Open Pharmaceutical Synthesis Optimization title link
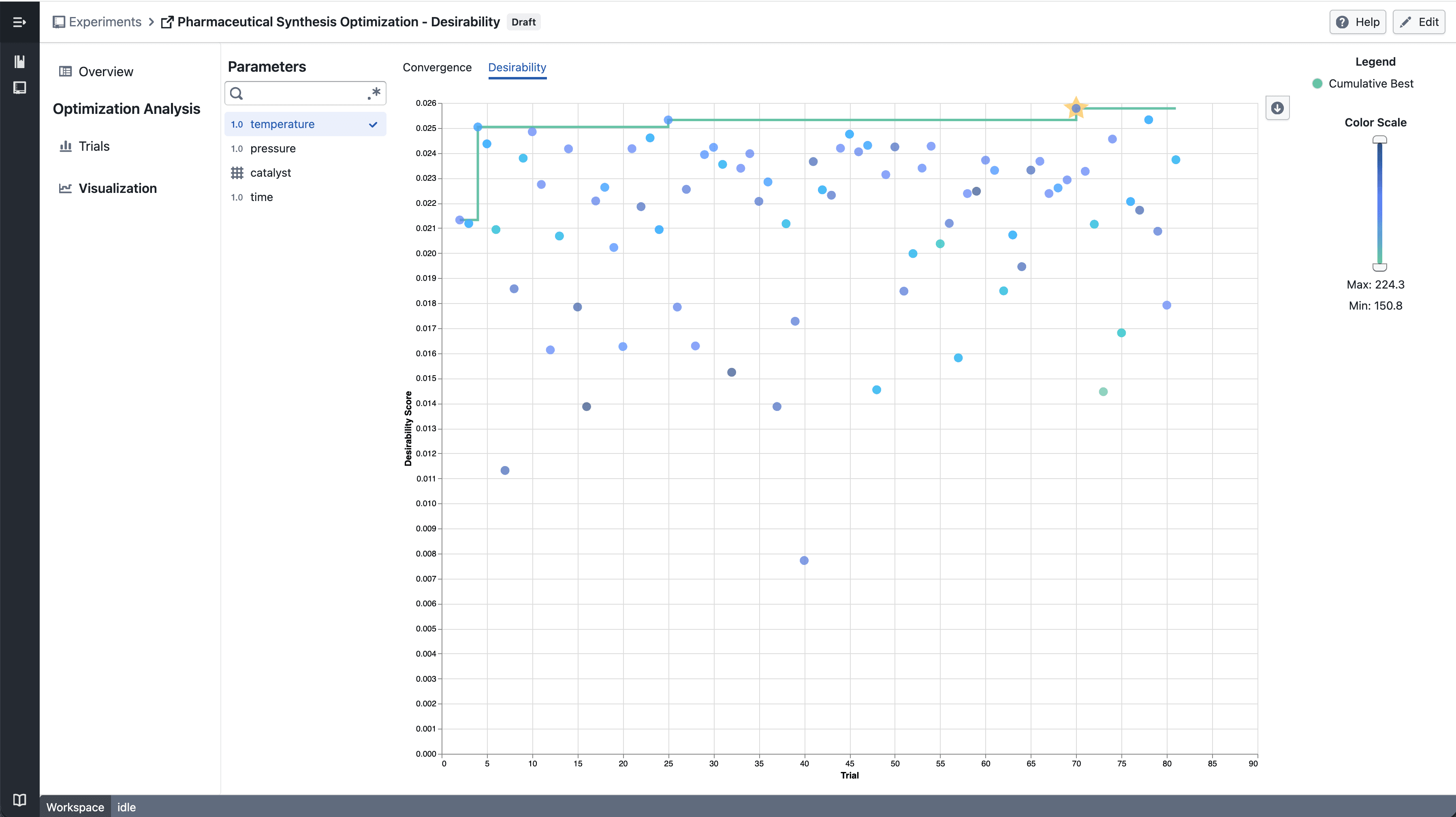The height and width of the screenshot is (817, 1456). point(339,22)
